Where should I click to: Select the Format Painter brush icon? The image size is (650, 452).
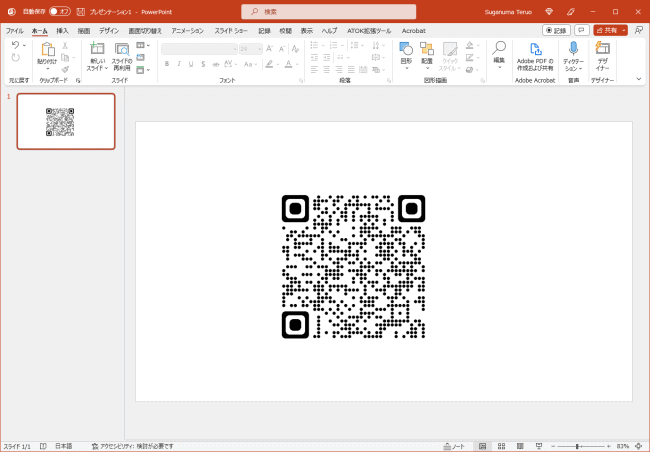coord(65,69)
